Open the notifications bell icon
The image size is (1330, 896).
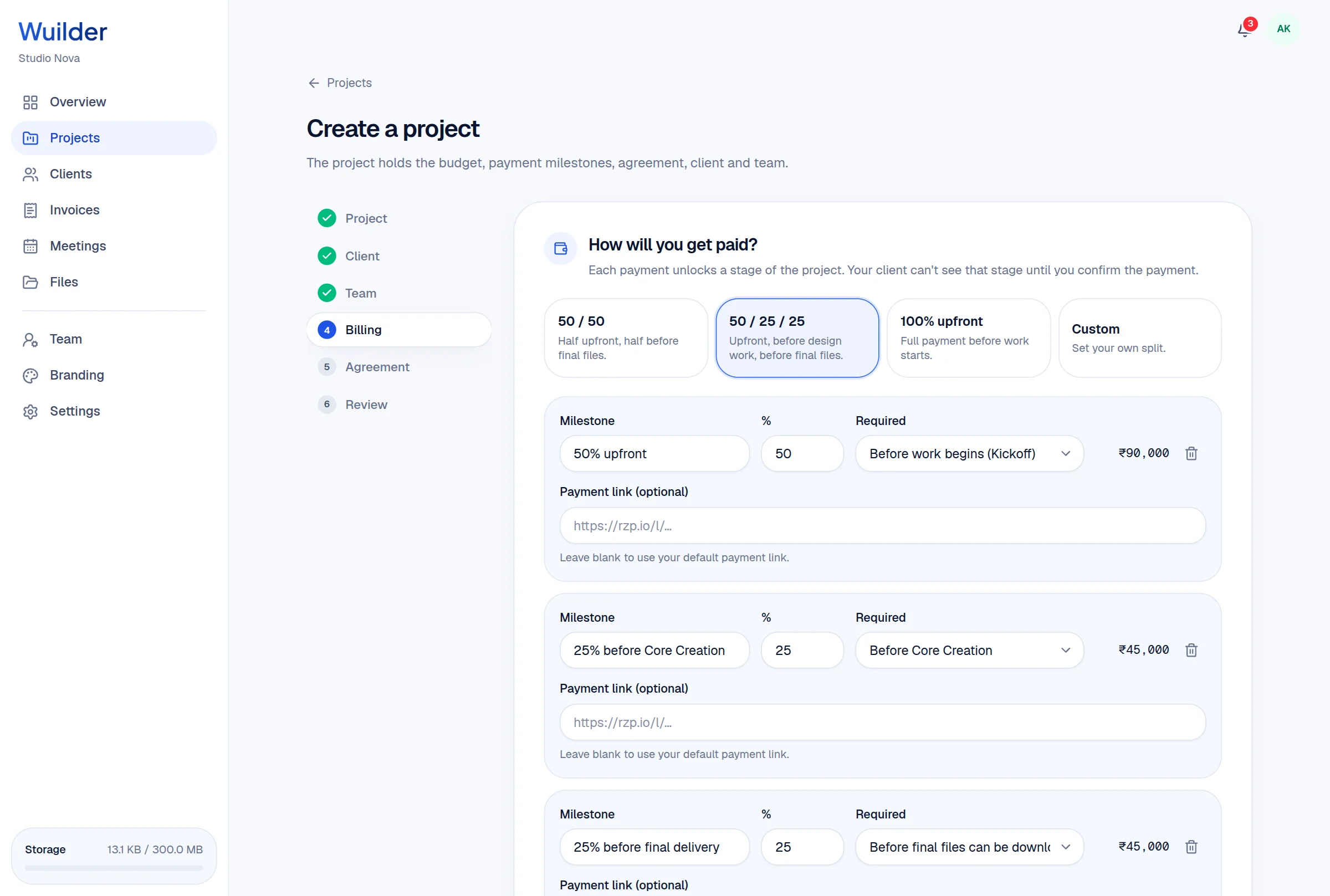click(x=1244, y=29)
